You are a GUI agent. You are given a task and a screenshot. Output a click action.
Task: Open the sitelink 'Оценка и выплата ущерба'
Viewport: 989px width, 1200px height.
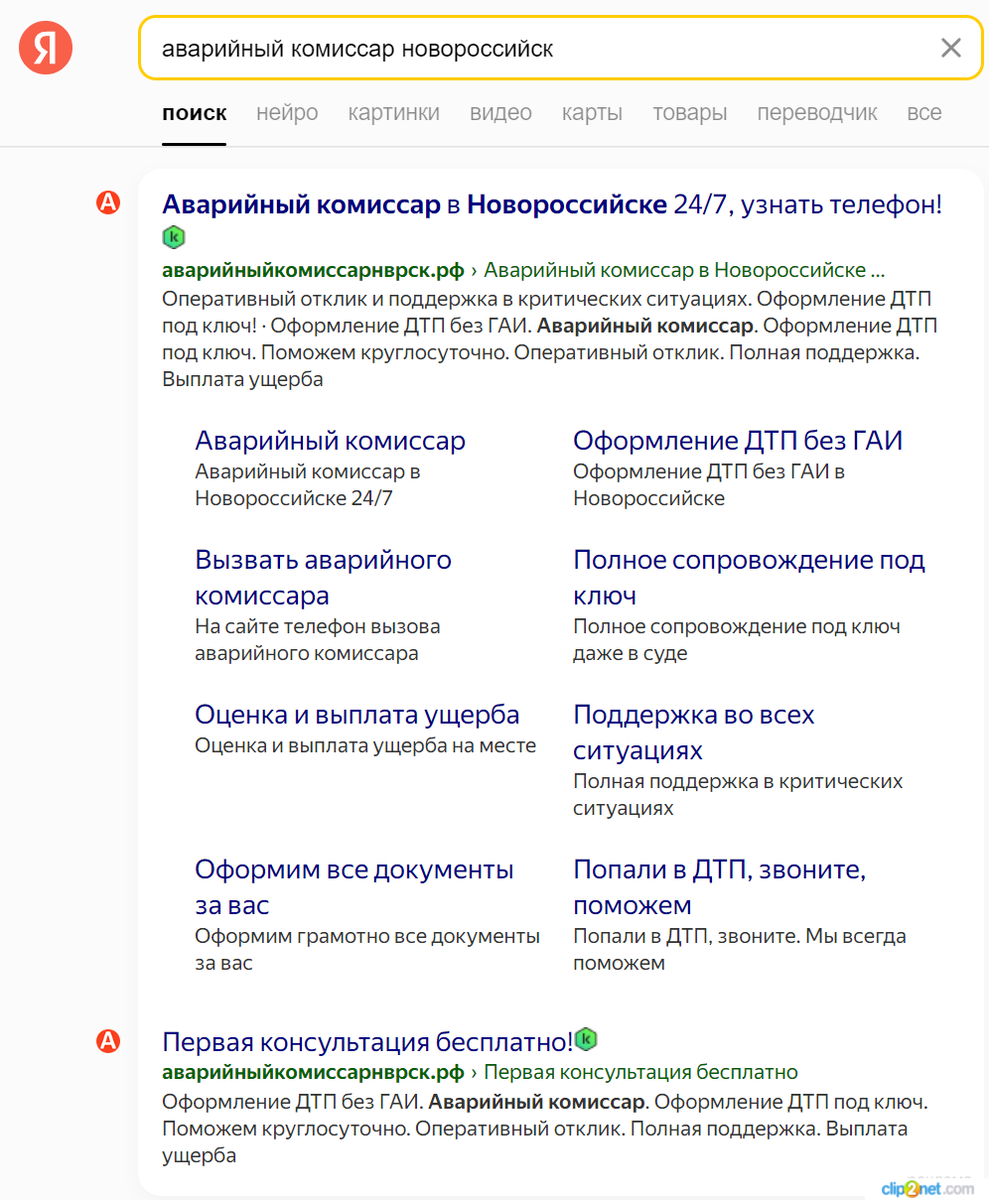click(x=357, y=714)
